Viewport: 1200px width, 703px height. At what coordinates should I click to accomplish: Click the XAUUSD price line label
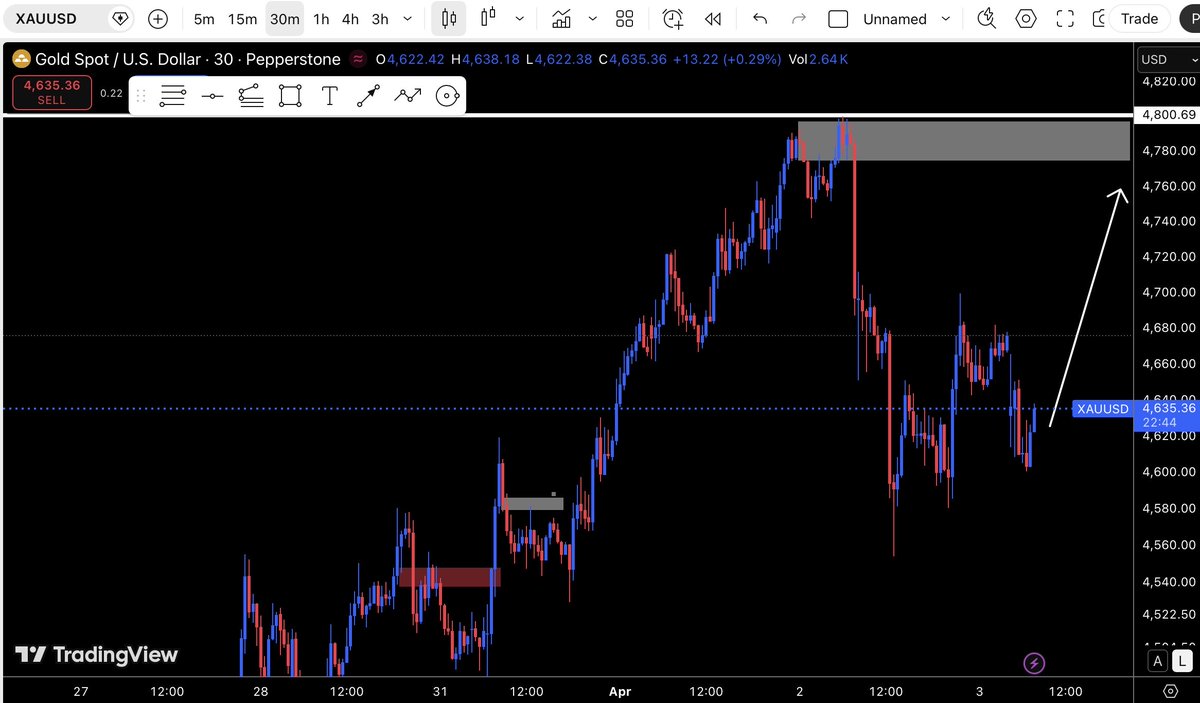[x=1102, y=409]
